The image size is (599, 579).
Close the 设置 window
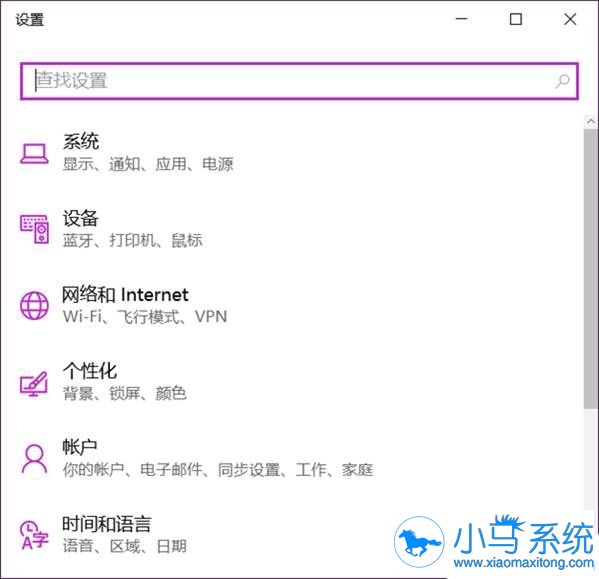[x=570, y=19]
